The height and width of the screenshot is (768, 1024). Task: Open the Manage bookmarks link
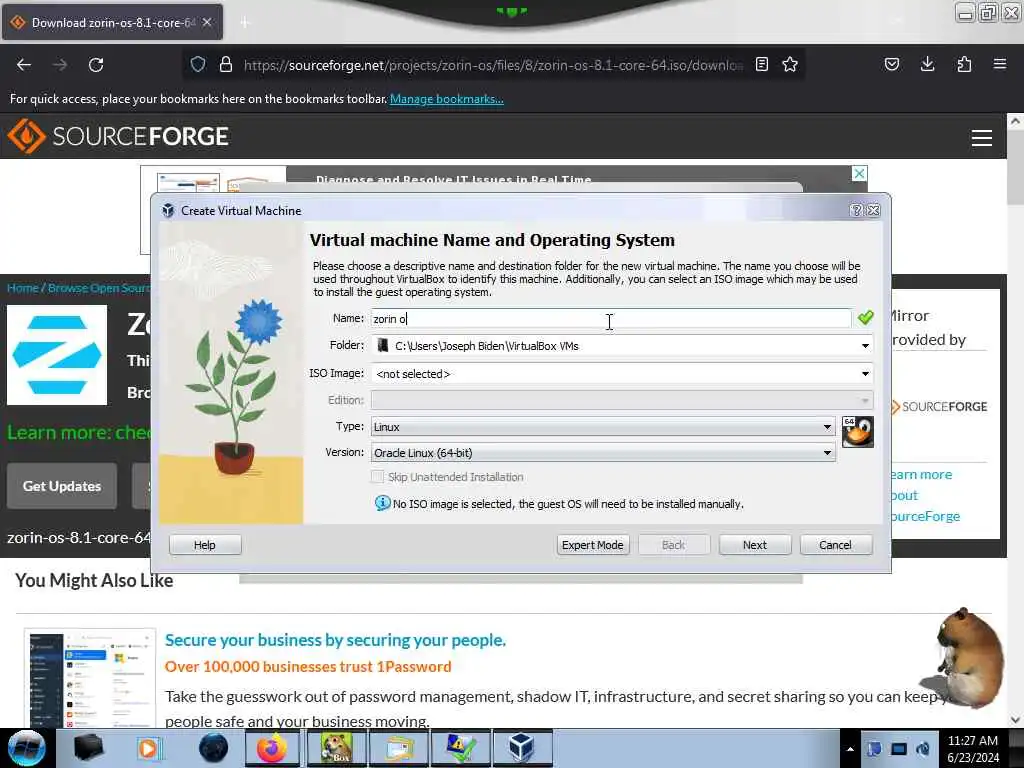[447, 99]
